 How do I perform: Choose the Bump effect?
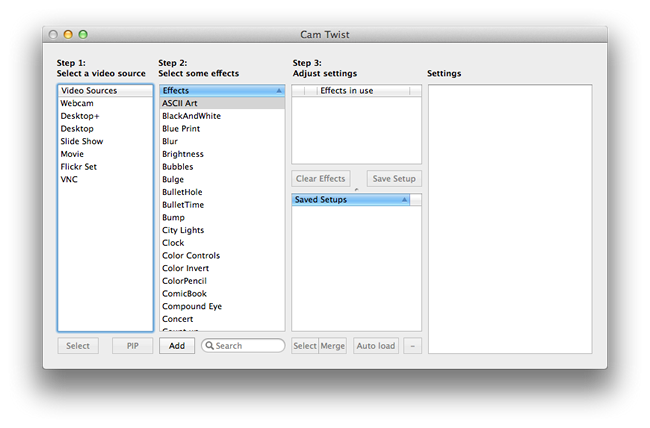(x=222, y=217)
